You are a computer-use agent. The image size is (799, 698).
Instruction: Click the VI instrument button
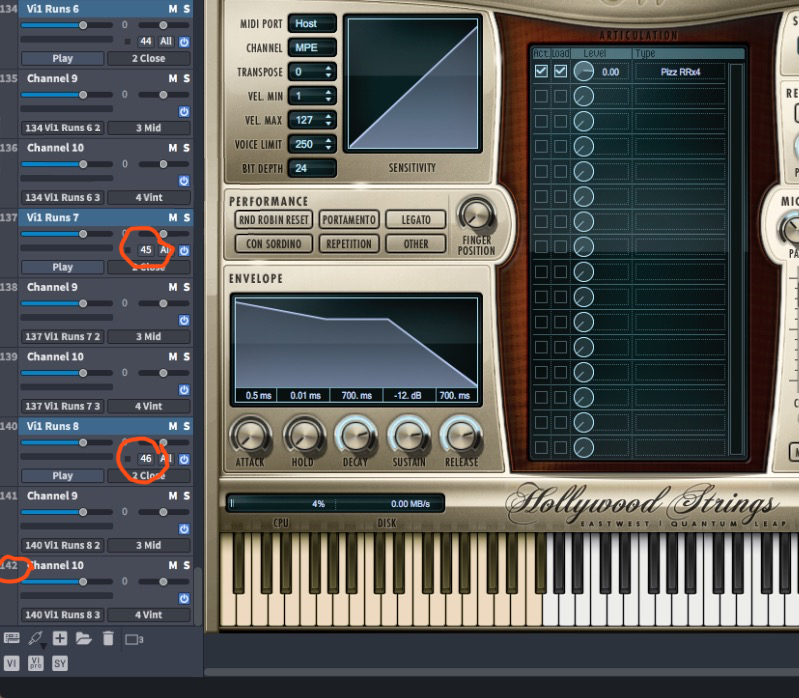11,663
